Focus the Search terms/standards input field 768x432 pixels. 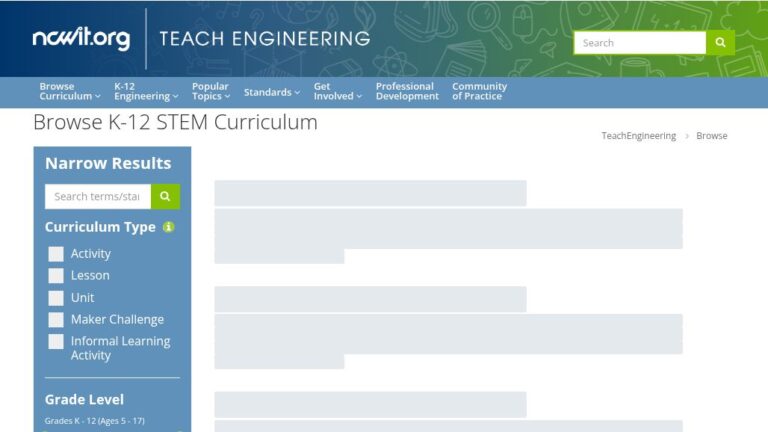[98, 196]
